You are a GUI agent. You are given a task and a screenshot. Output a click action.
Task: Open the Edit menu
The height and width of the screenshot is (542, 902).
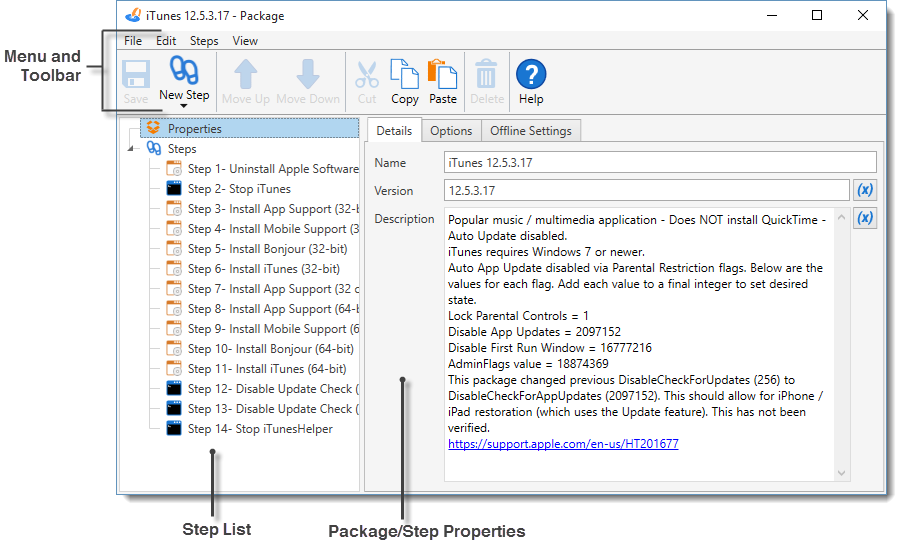(x=166, y=41)
